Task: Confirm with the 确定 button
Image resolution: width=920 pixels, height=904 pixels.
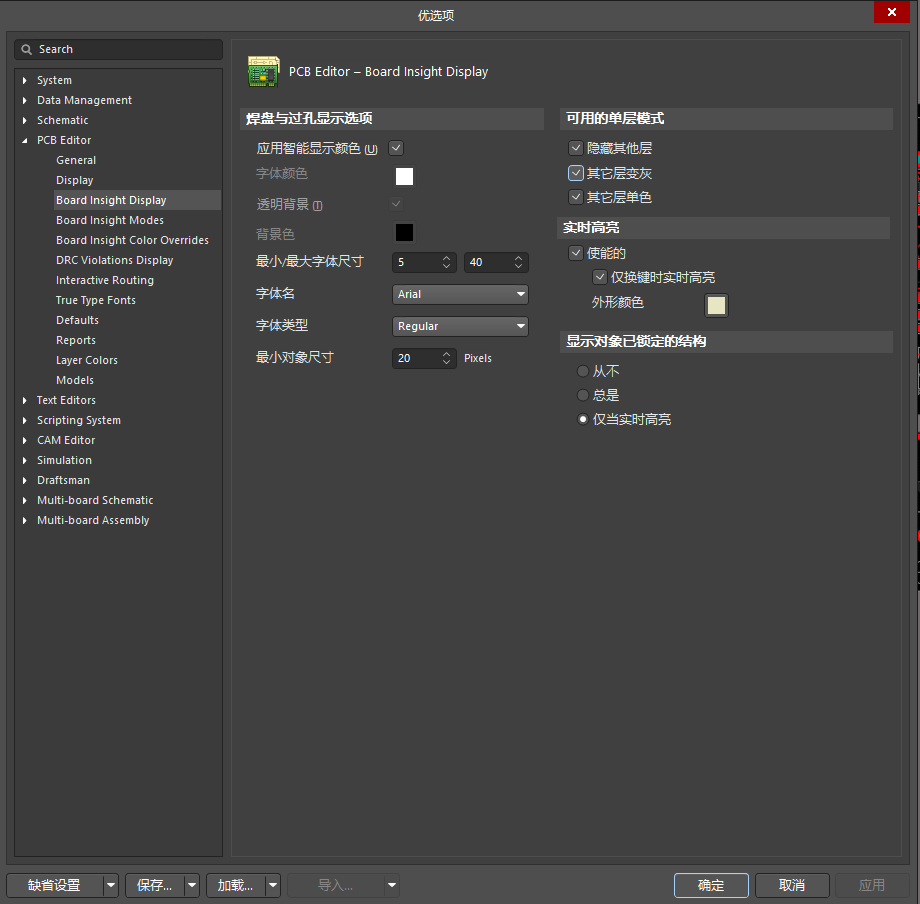Action: point(711,885)
